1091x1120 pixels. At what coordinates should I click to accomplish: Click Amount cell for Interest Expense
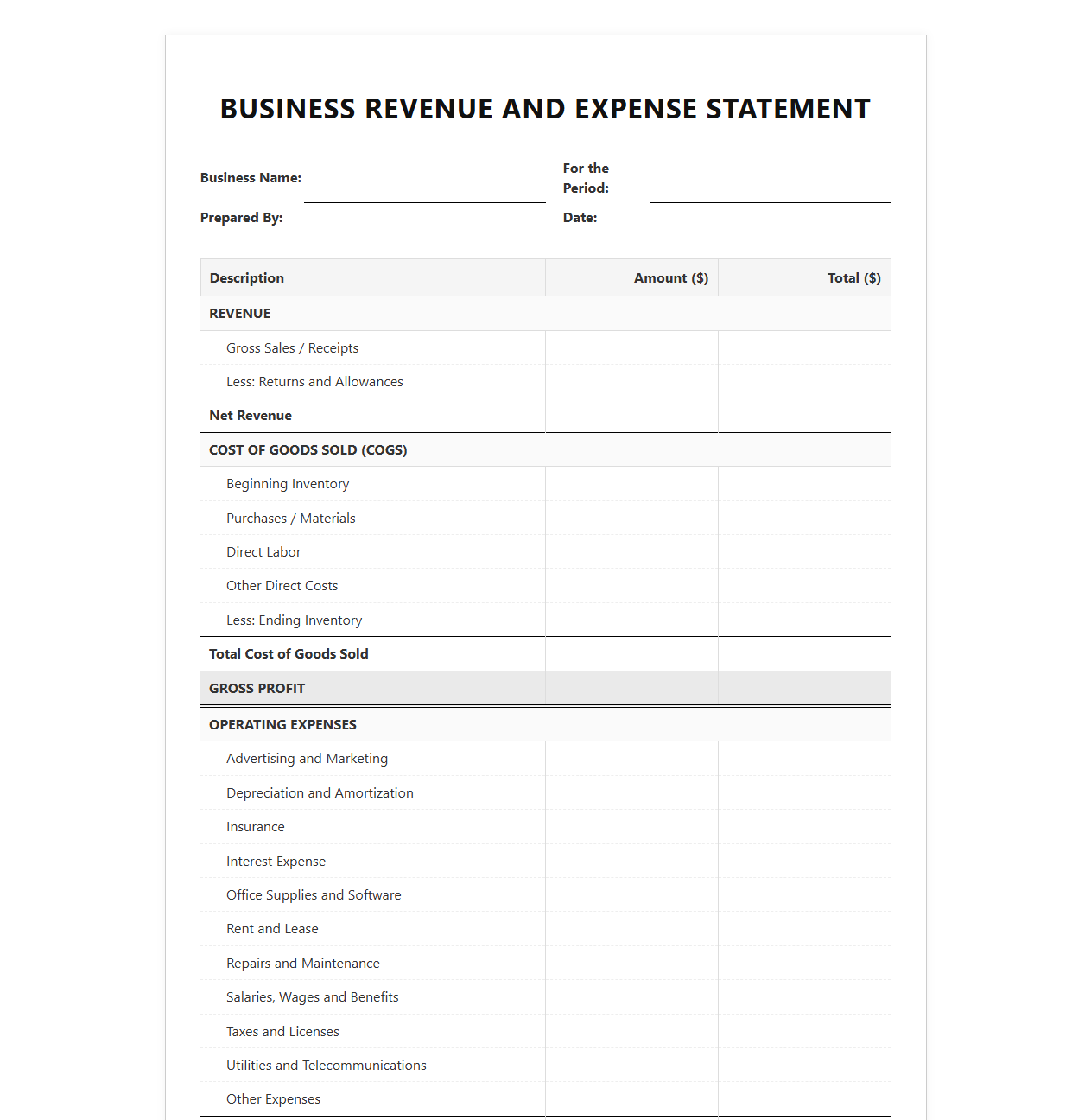coord(631,862)
